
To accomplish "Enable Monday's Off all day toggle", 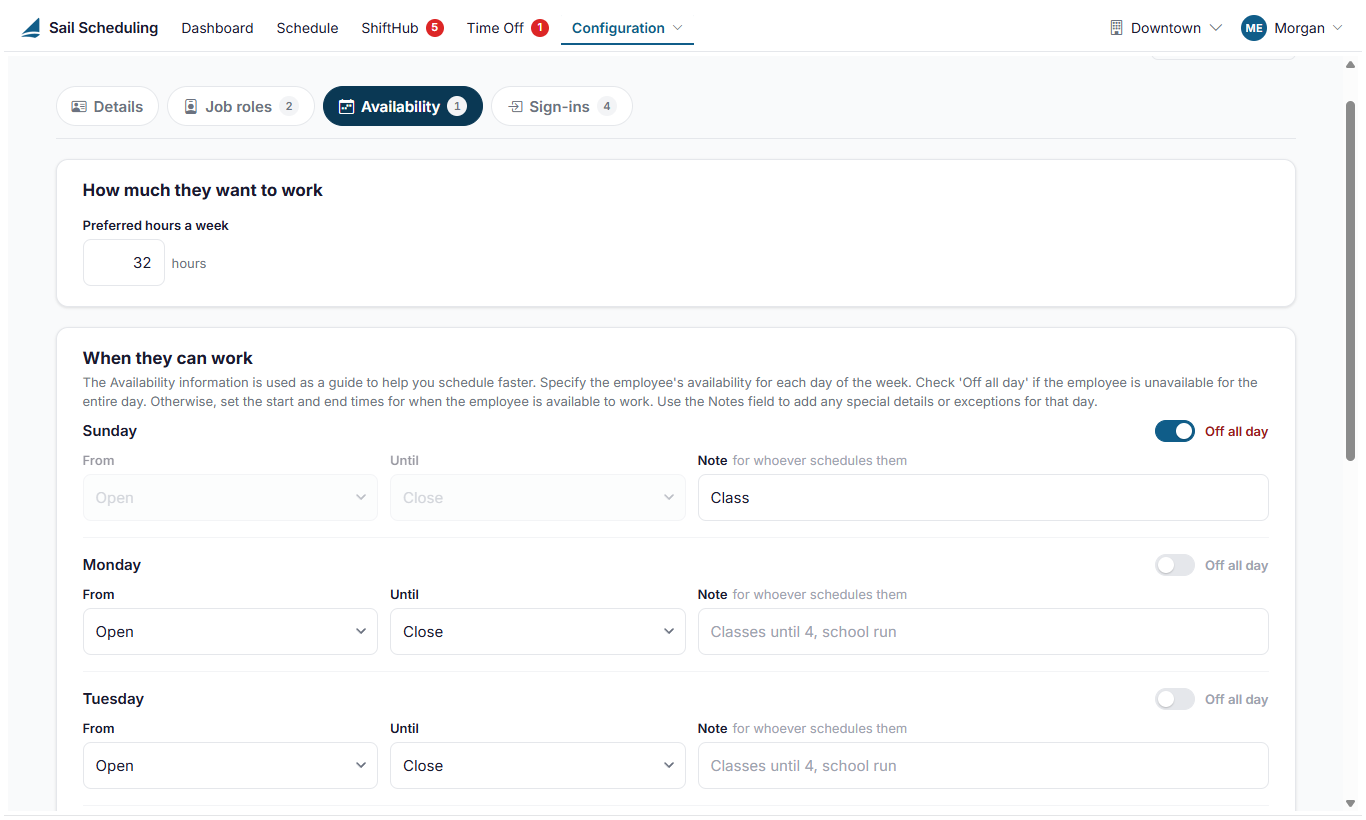I will pyautogui.click(x=1175, y=565).
